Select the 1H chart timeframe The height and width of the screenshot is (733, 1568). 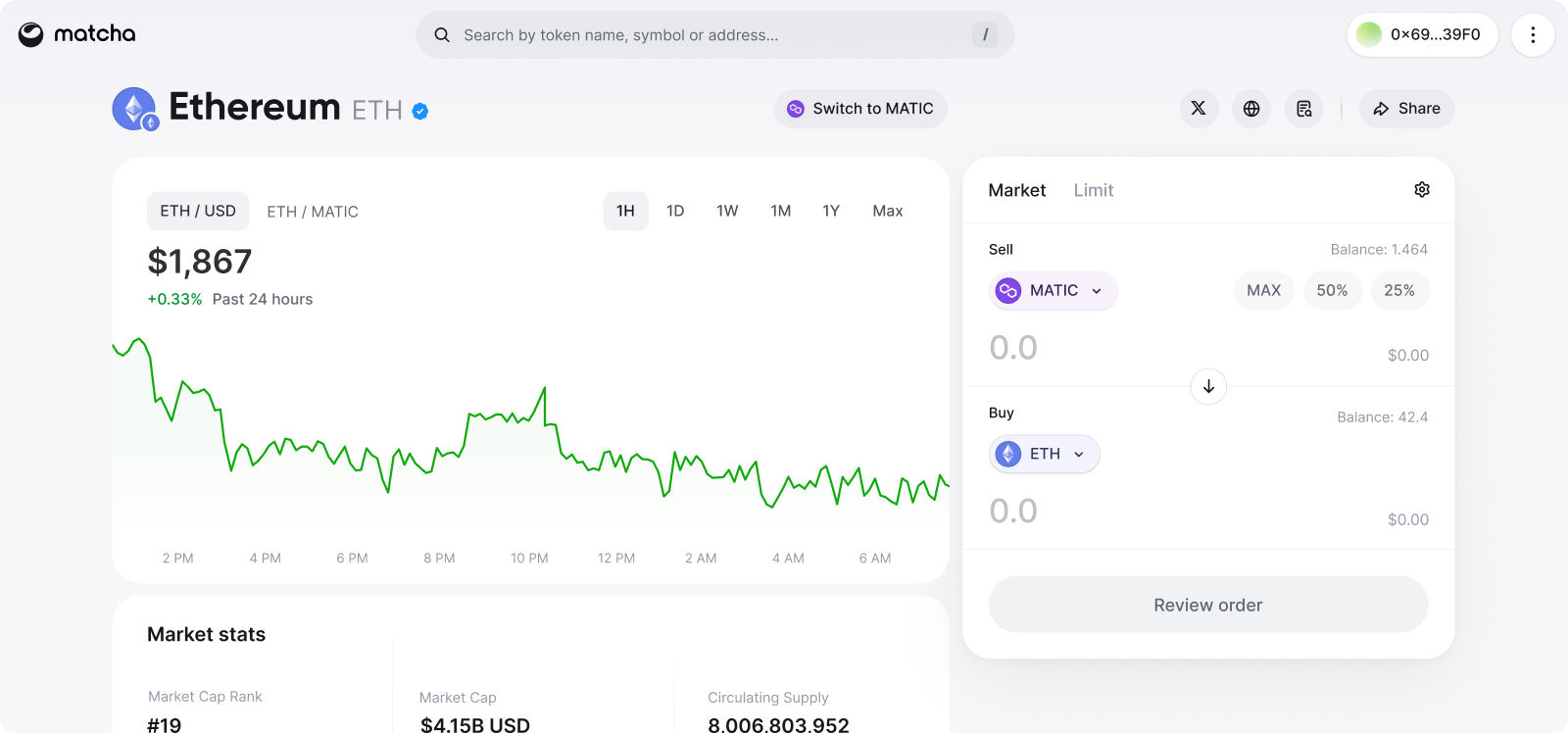[625, 211]
